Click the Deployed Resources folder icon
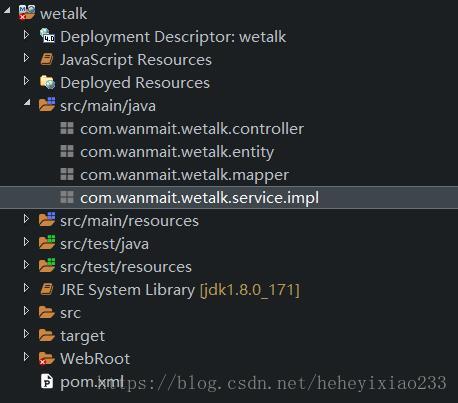 (x=47, y=82)
